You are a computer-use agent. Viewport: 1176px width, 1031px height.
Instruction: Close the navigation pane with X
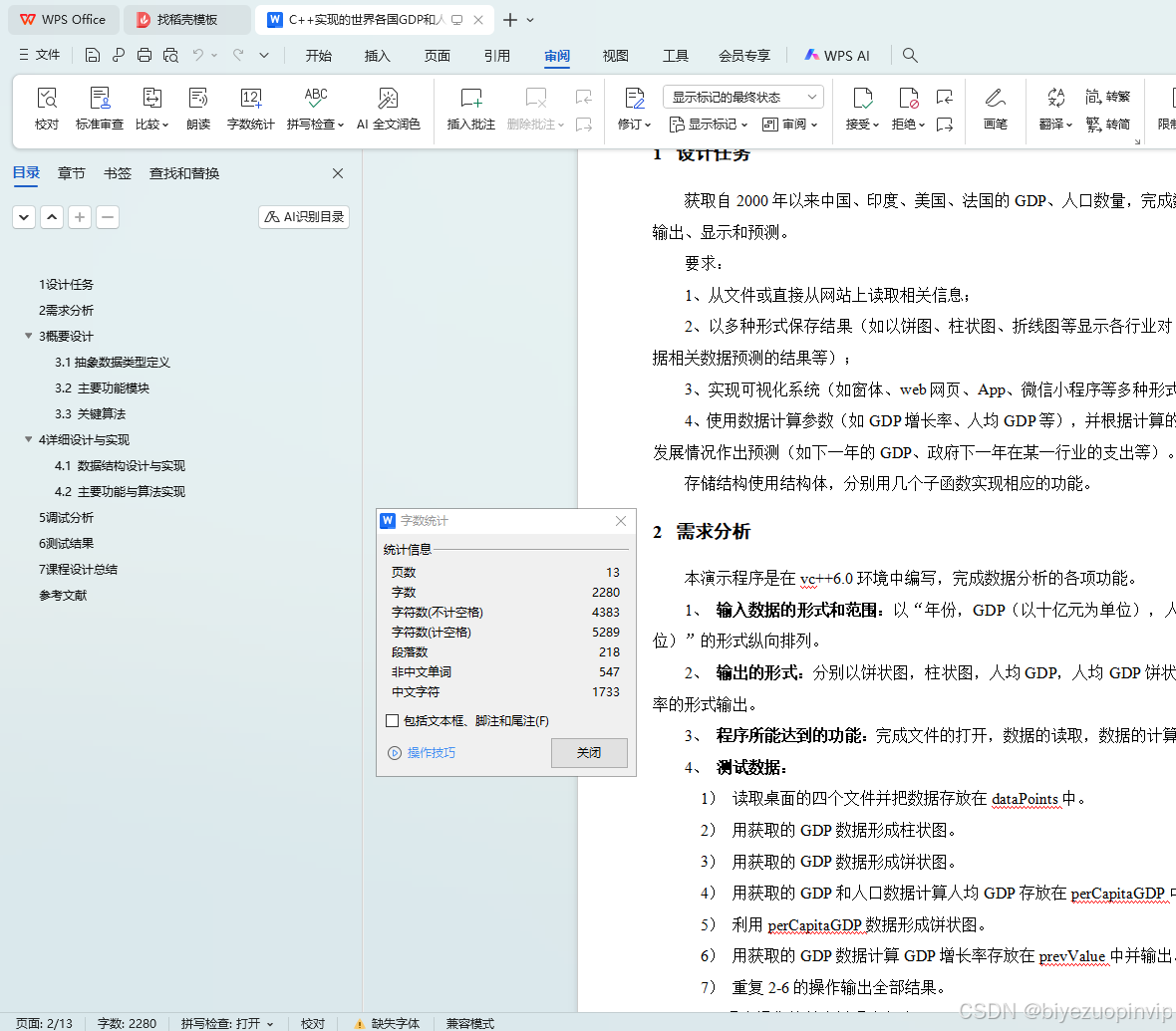pos(338,173)
